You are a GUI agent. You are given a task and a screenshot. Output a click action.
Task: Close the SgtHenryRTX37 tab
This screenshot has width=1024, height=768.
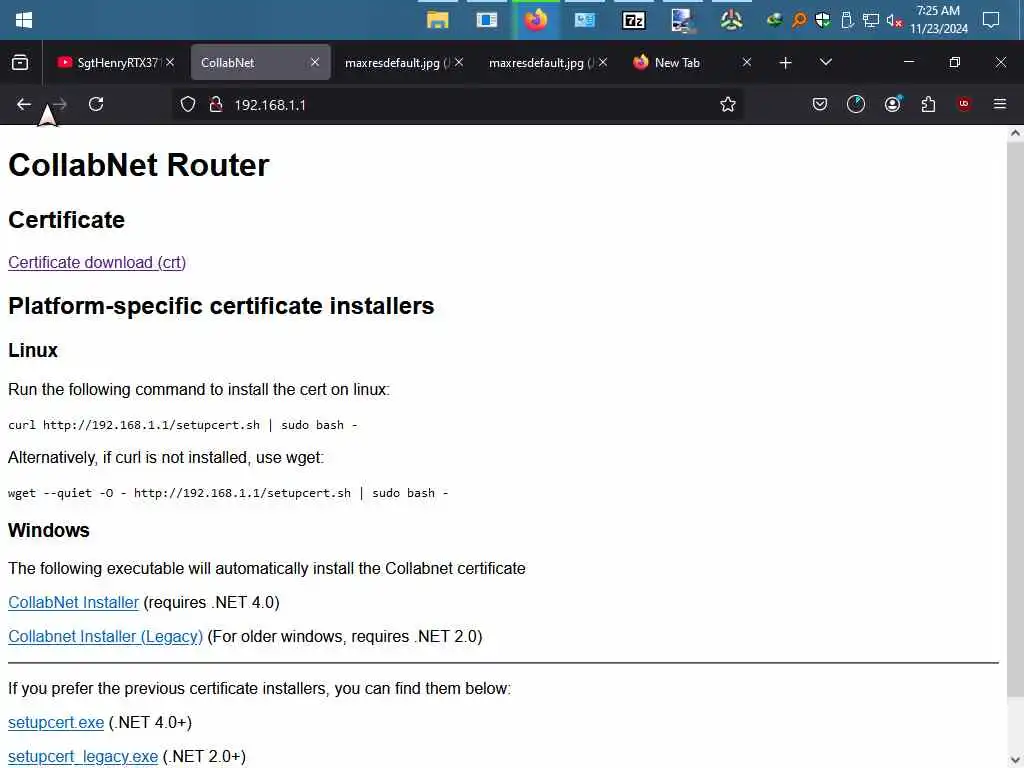(x=170, y=62)
